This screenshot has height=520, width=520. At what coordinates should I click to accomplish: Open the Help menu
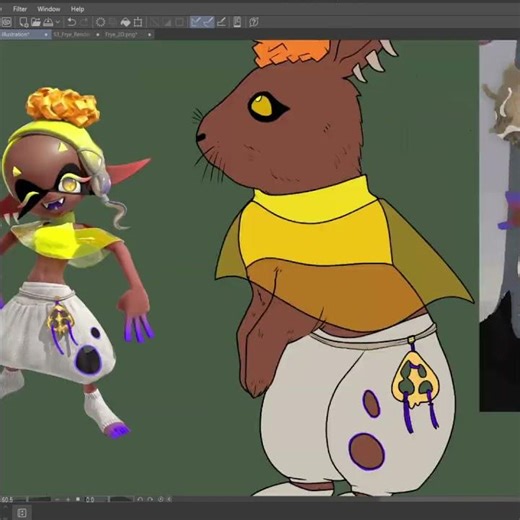point(77,9)
